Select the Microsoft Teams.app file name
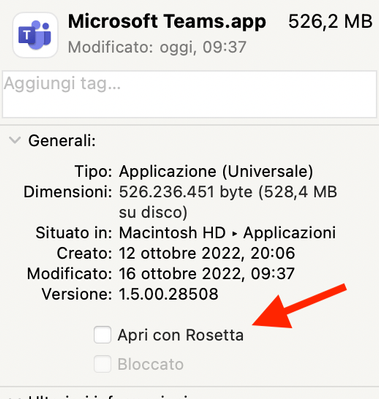Image resolution: width=379 pixels, height=399 pixels. (x=167, y=22)
